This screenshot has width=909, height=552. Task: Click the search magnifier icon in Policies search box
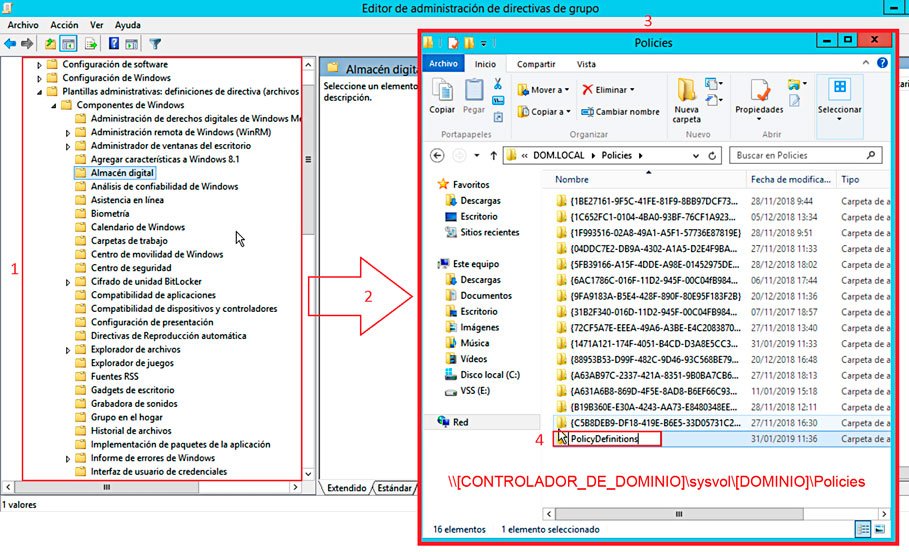pyautogui.click(x=871, y=155)
